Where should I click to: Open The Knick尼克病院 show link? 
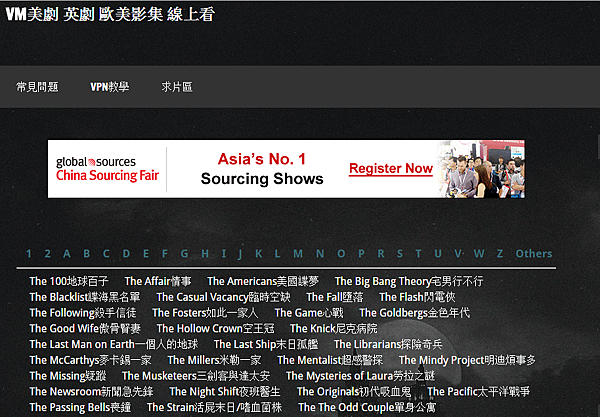tap(334, 329)
